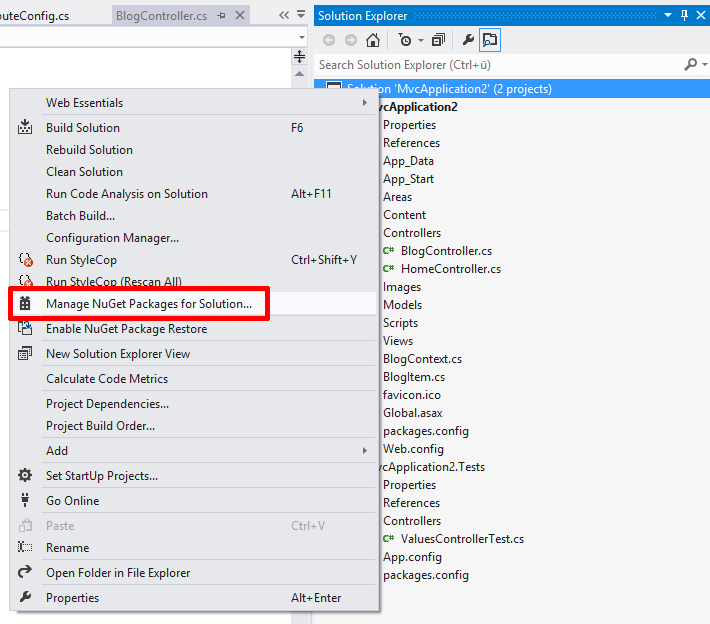Toggle the Preview Selected Items button
The width and height of the screenshot is (710, 624).
490,40
